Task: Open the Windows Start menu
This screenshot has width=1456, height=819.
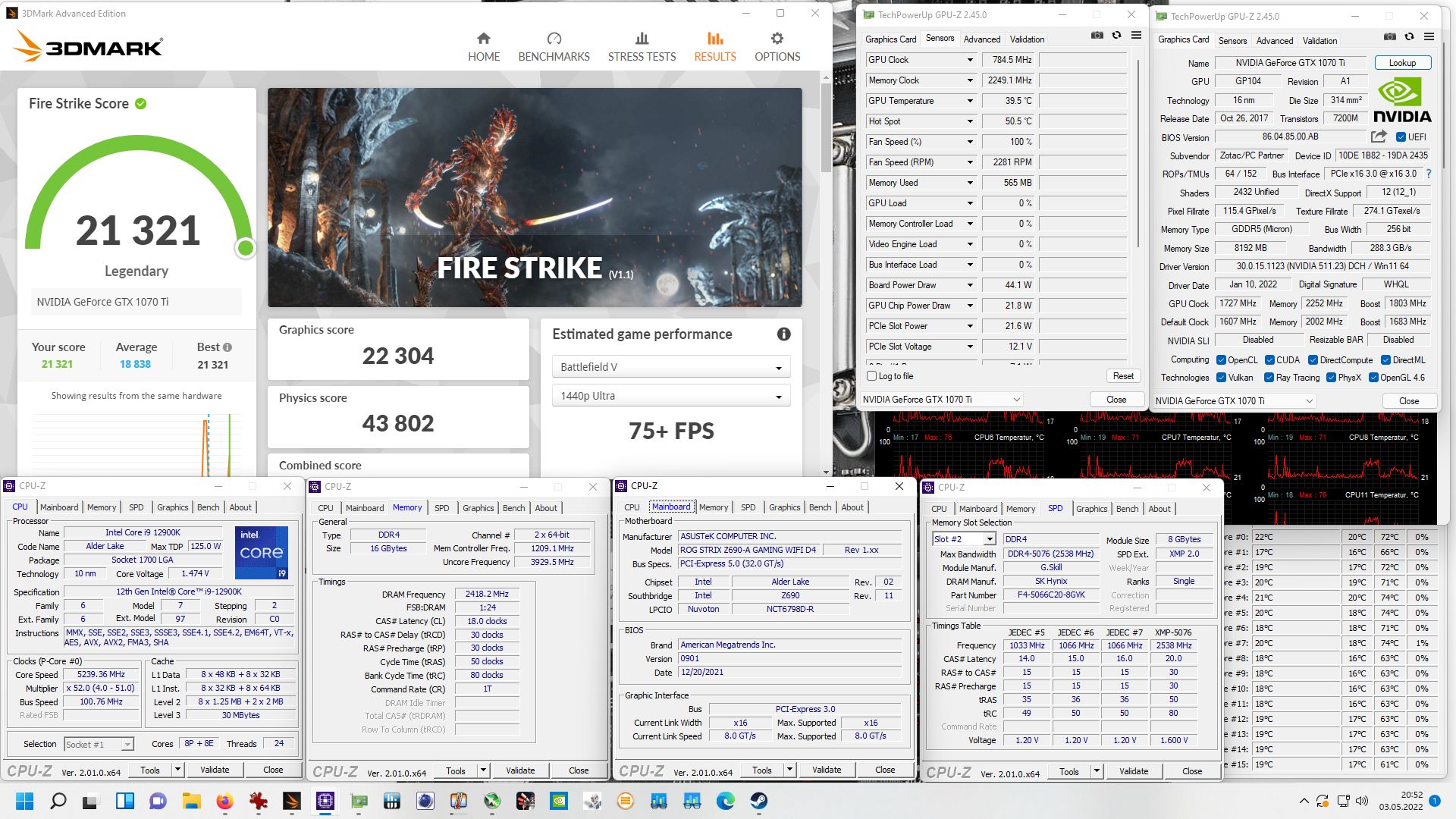Action: [x=25, y=801]
